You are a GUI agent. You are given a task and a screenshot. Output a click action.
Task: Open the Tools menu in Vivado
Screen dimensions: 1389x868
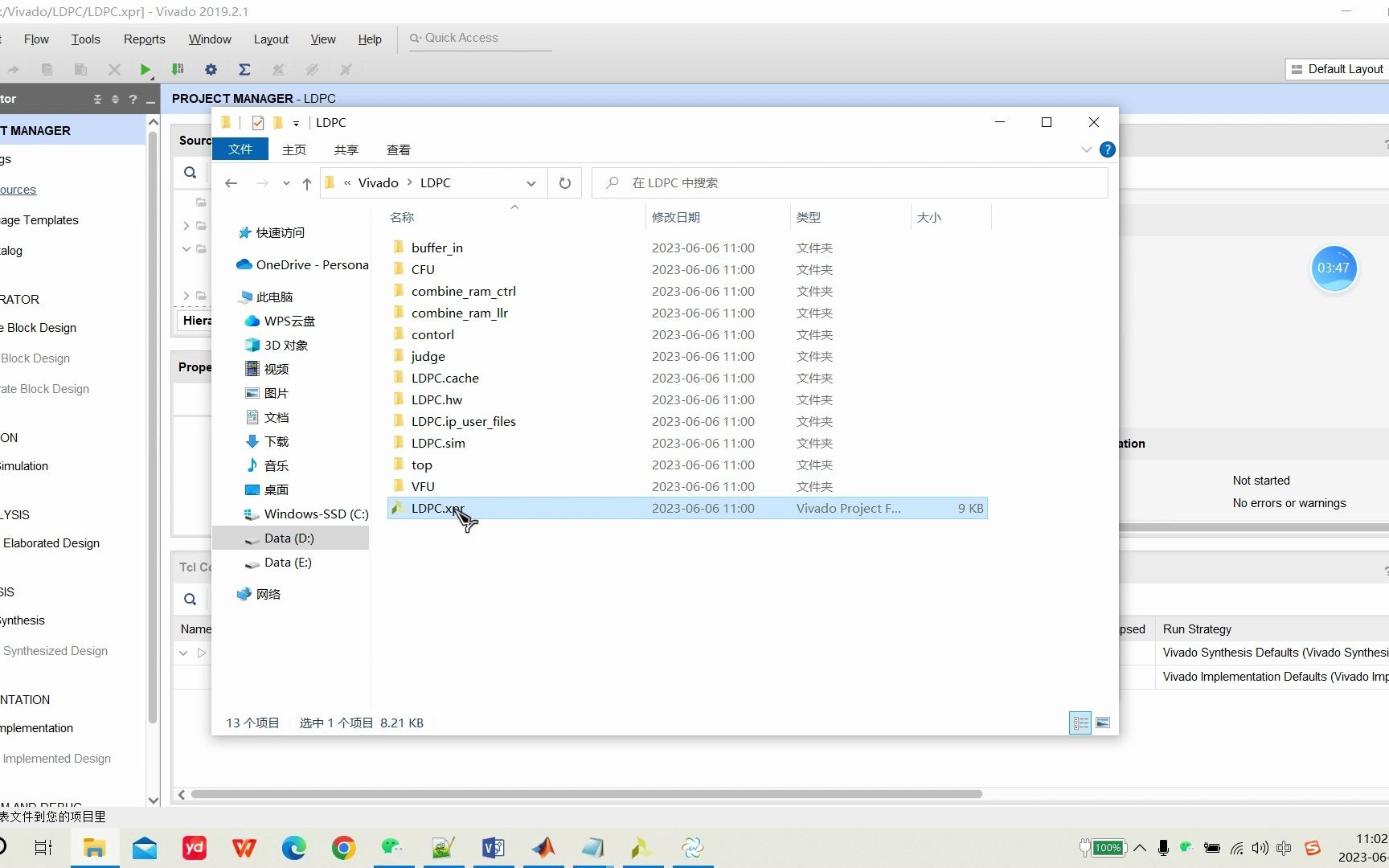[85, 39]
